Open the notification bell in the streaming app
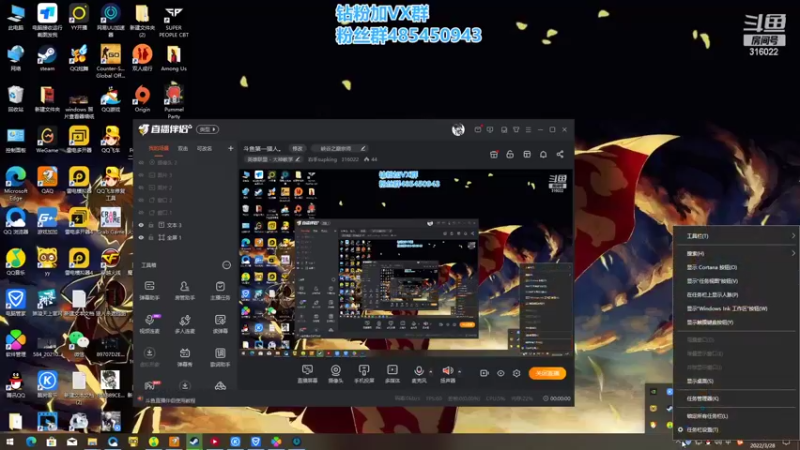800x450 pixels. (x=543, y=154)
